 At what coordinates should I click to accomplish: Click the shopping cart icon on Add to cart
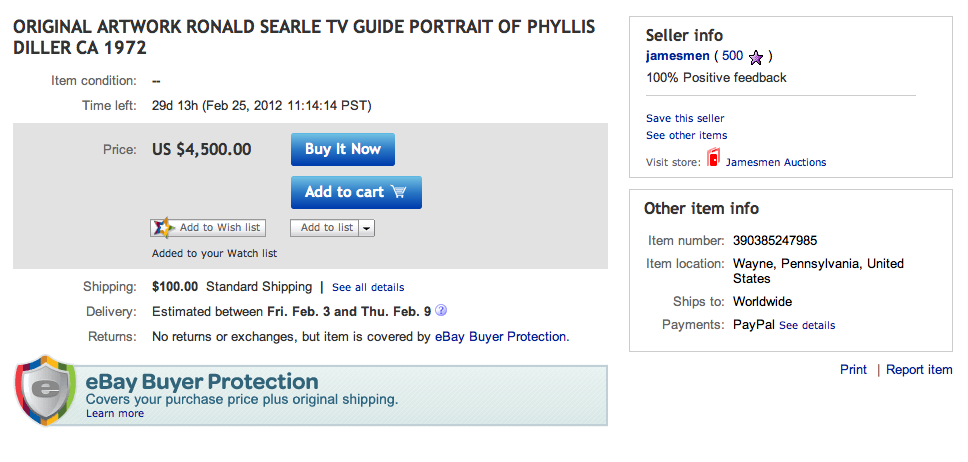coord(399,192)
